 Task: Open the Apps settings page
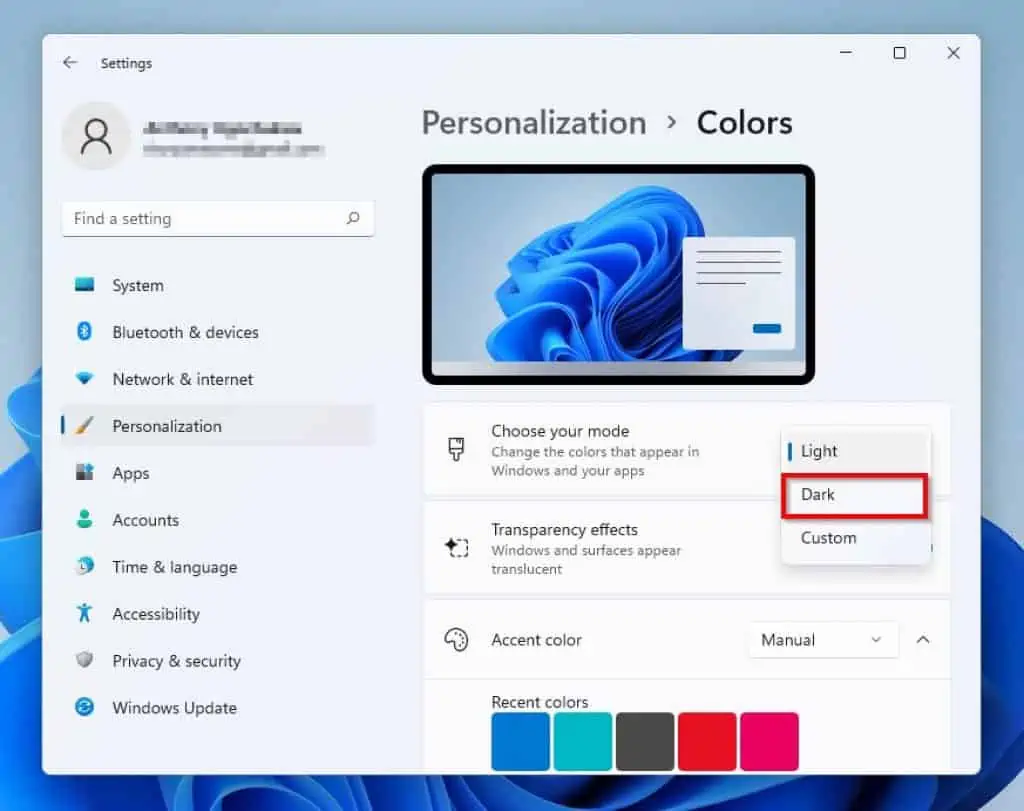[130, 473]
